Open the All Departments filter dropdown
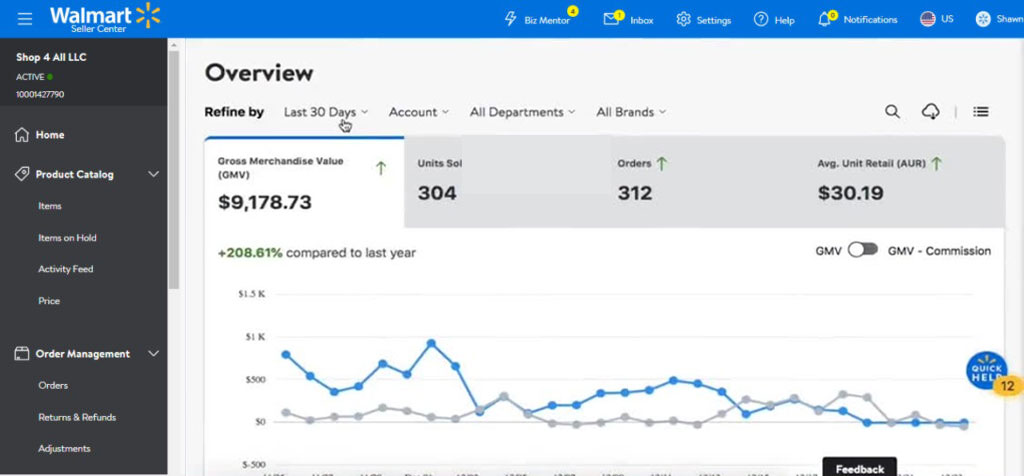 coord(522,112)
